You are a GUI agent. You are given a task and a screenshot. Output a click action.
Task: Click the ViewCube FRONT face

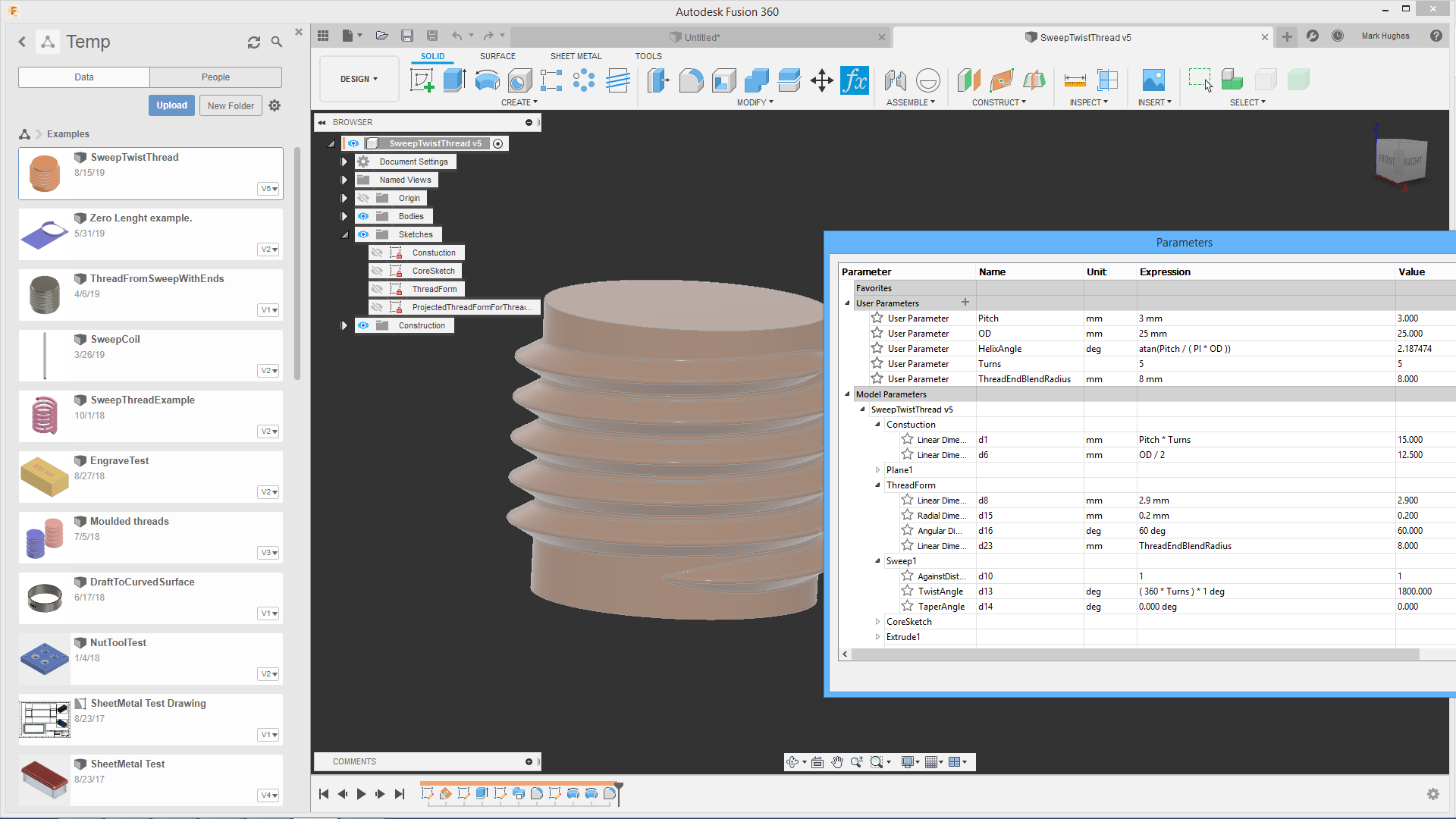click(1387, 160)
